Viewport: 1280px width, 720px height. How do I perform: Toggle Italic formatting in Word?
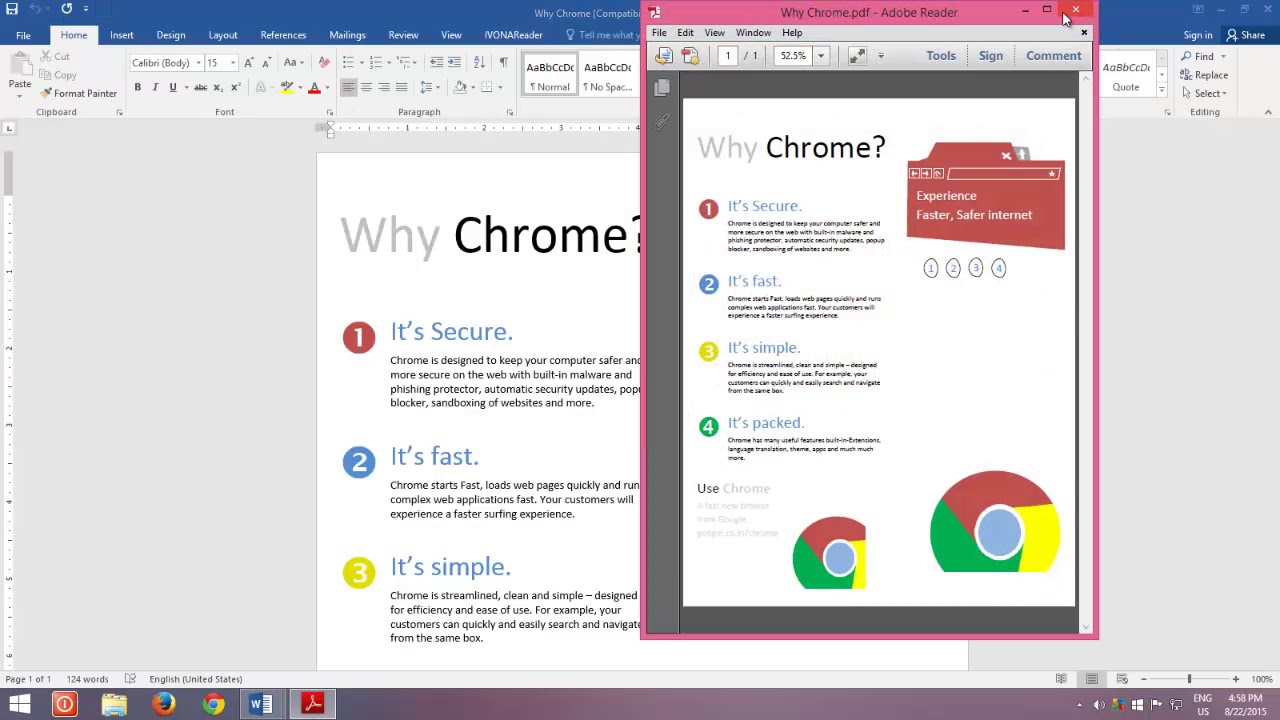(x=155, y=87)
